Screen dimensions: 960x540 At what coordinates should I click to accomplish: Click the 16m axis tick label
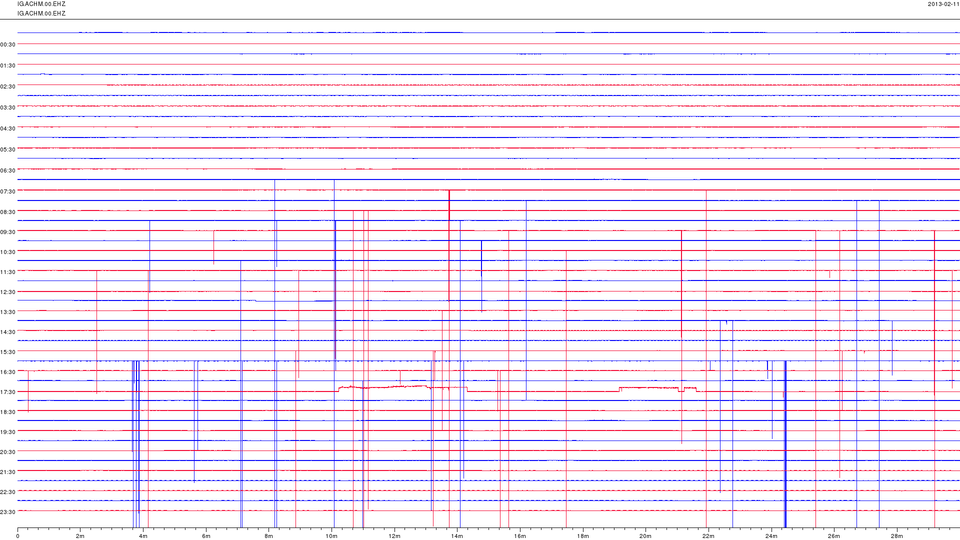(x=520, y=536)
